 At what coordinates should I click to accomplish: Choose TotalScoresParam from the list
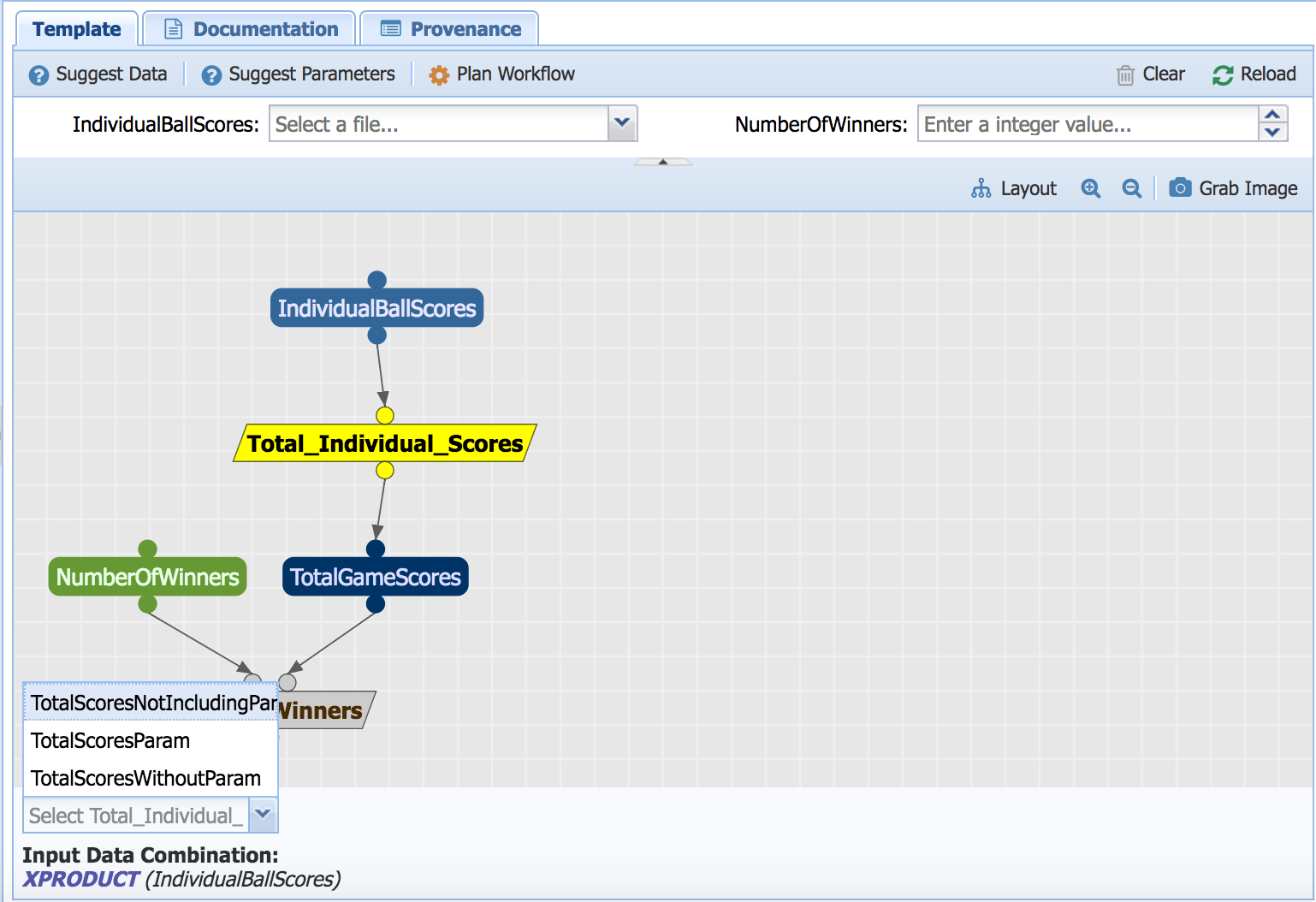click(x=110, y=740)
